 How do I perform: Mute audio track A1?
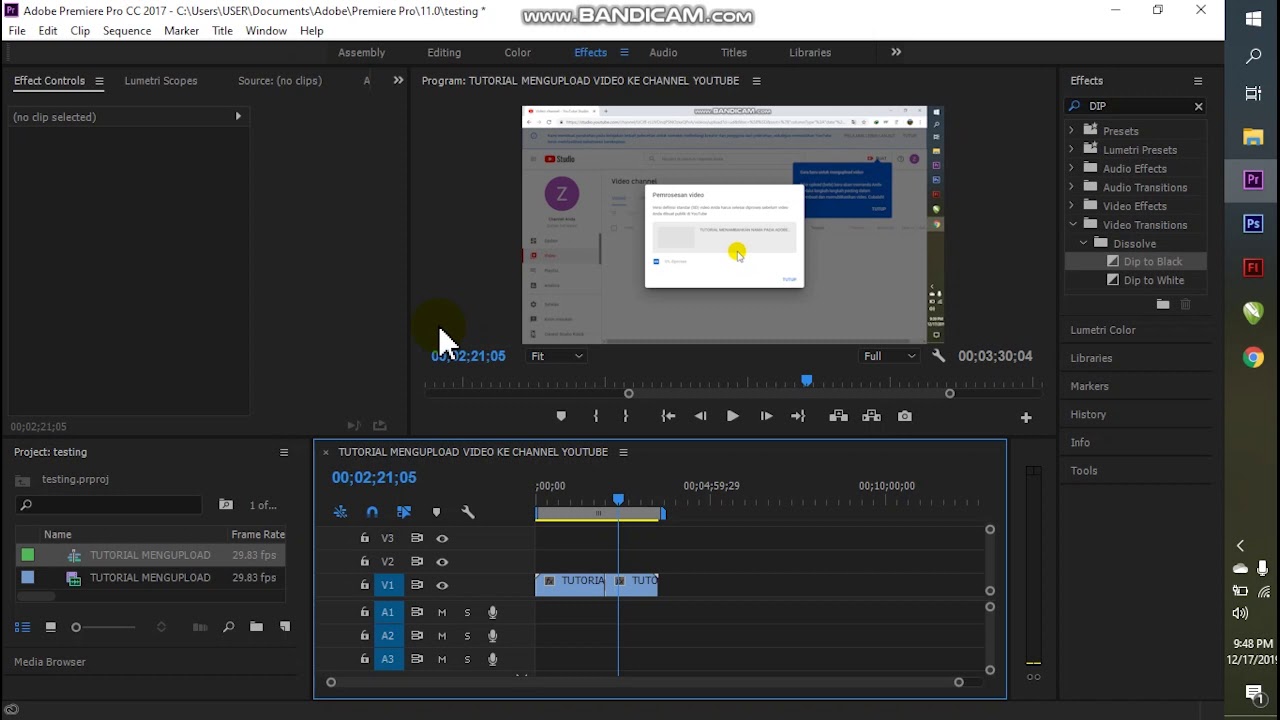(x=442, y=612)
